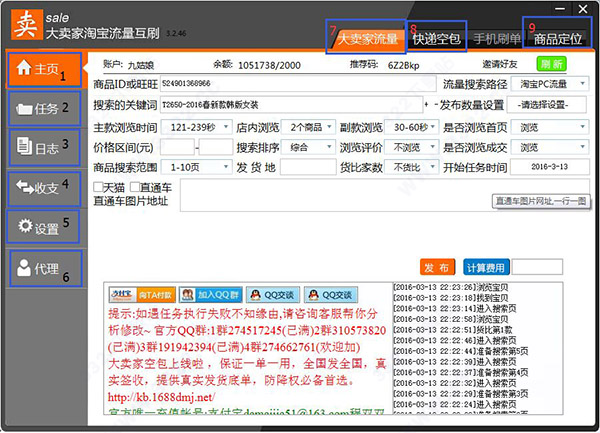Open 是否浏览首页 dropdown
This screenshot has height=433, width=600.
[549, 127]
